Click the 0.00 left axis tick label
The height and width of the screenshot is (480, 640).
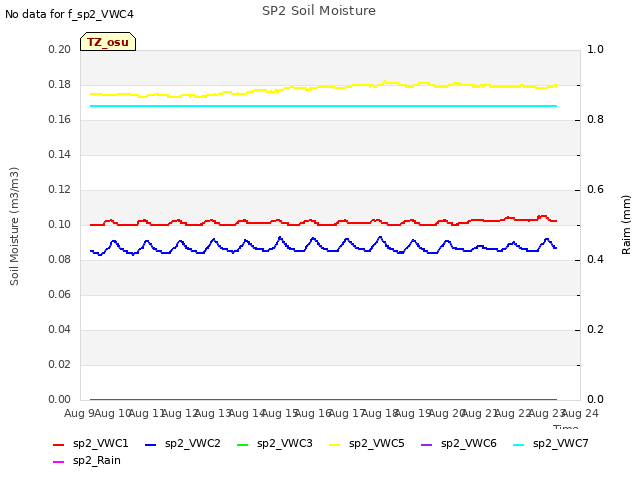click(60, 400)
